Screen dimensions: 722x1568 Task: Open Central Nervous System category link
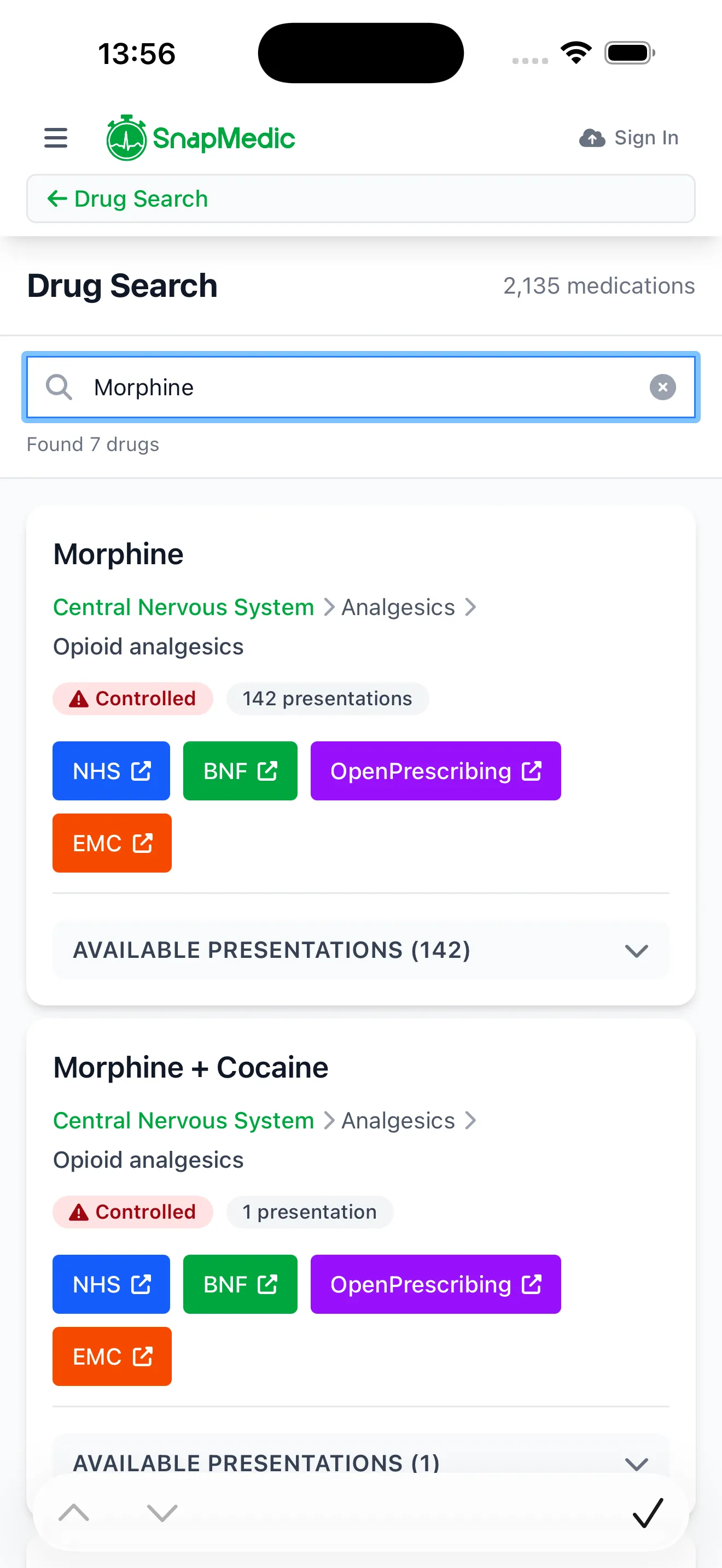tap(183, 607)
